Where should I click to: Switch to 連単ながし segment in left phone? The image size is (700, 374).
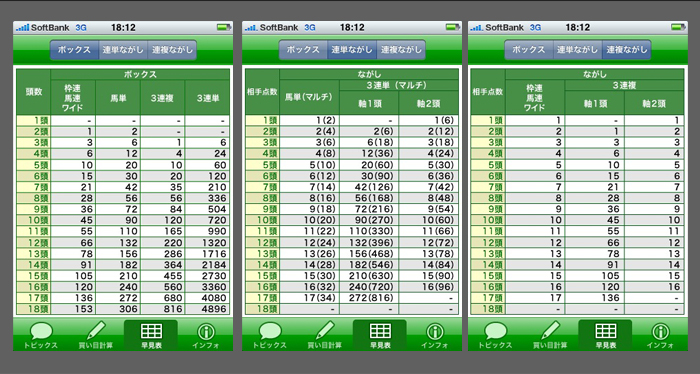coord(123,50)
